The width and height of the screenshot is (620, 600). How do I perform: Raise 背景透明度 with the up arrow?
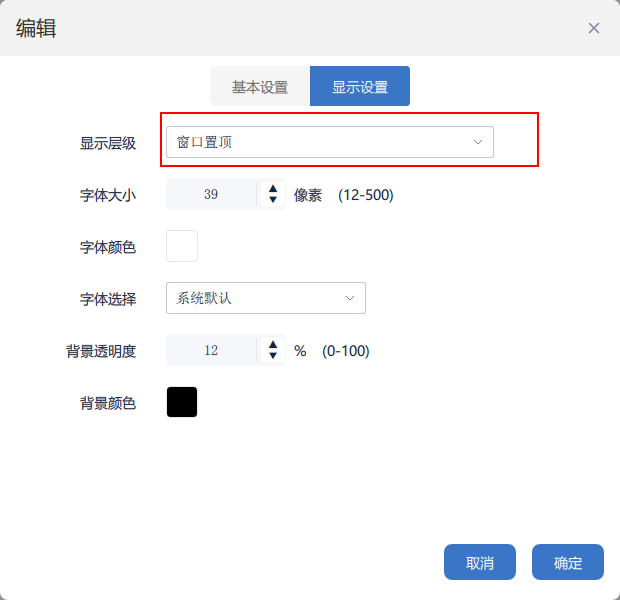click(272, 344)
